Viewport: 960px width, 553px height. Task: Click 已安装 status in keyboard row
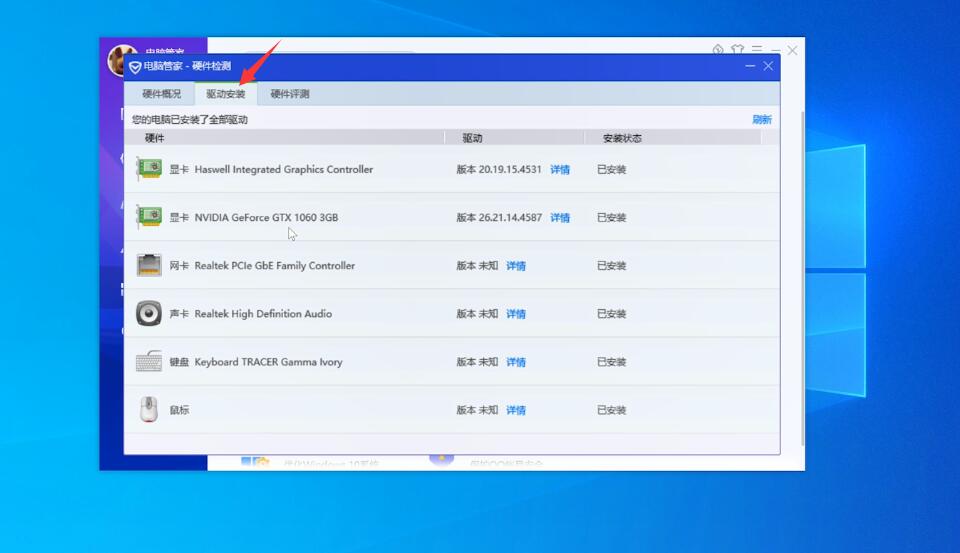pos(612,362)
